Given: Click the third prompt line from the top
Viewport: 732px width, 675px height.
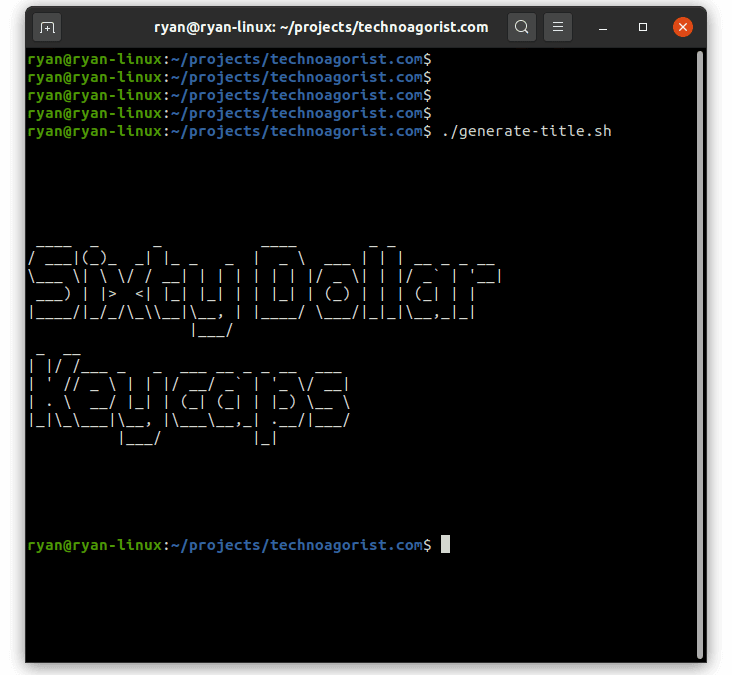Looking at the screenshot, I should pyautogui.click(x=230, y=96).
